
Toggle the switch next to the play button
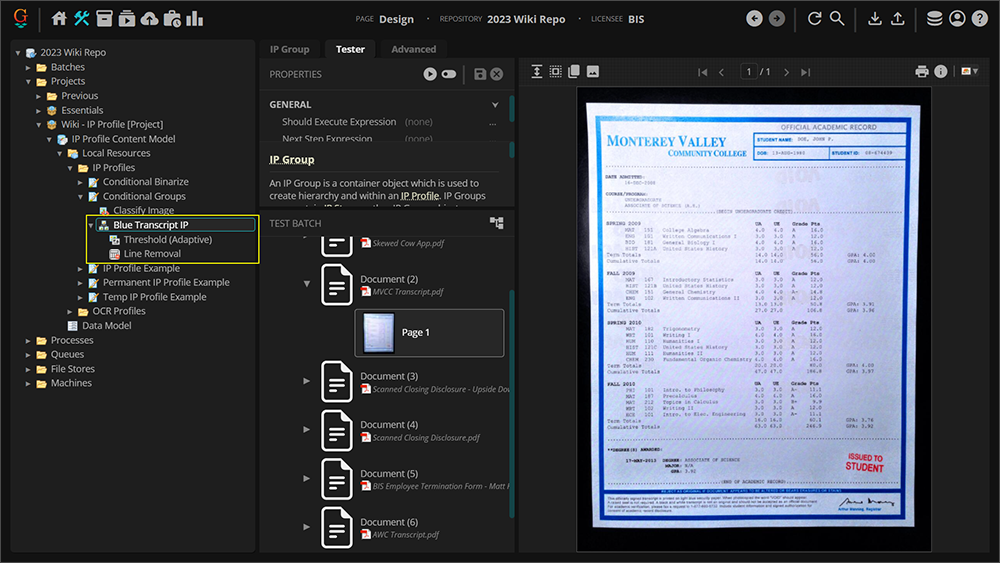[449, 74]
